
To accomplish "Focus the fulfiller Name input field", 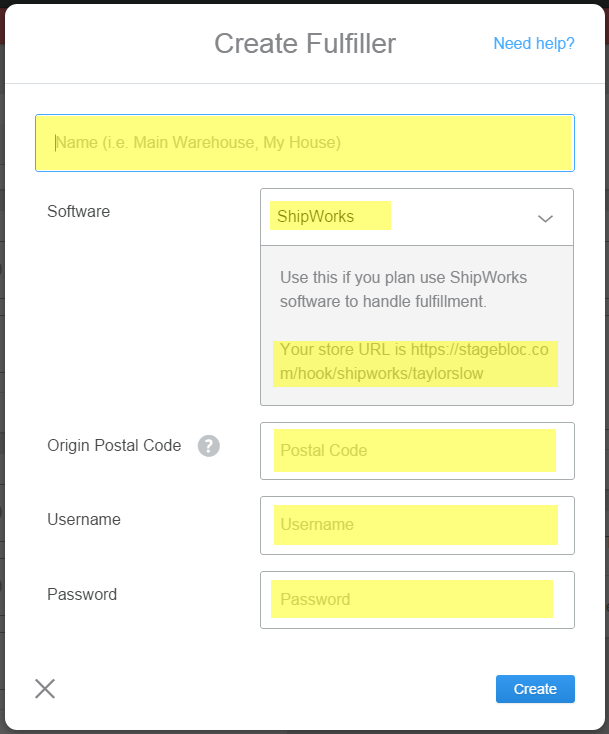I will 305,143.
